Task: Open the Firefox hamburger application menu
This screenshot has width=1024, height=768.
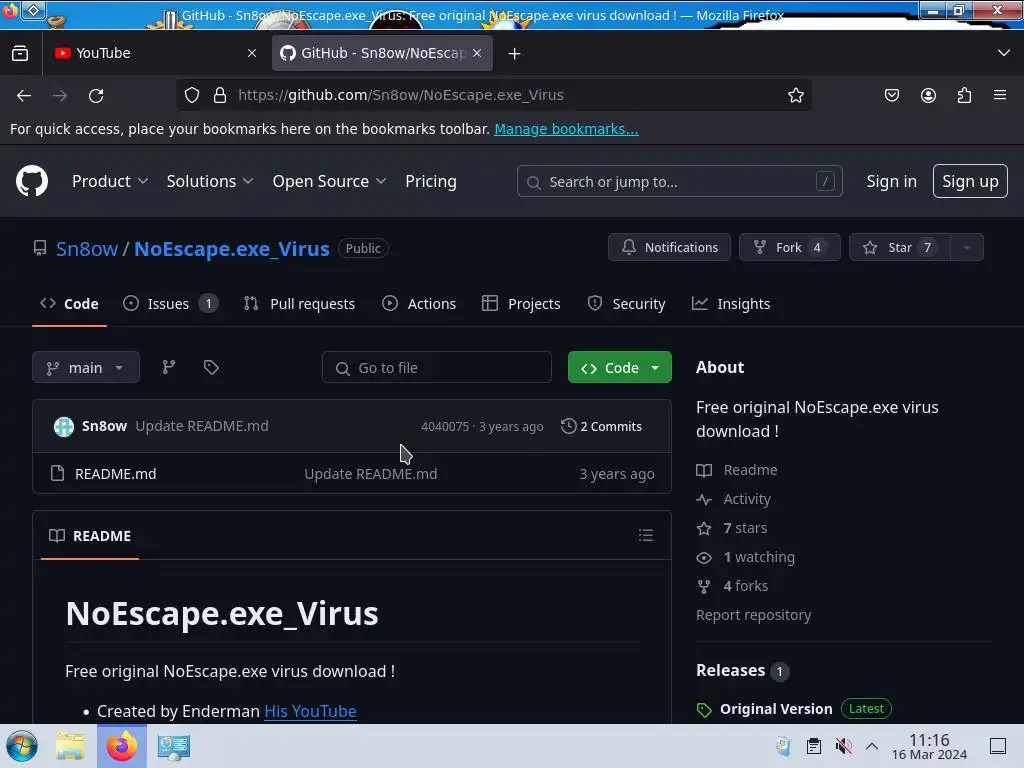Action: [x=1000, y=95]
